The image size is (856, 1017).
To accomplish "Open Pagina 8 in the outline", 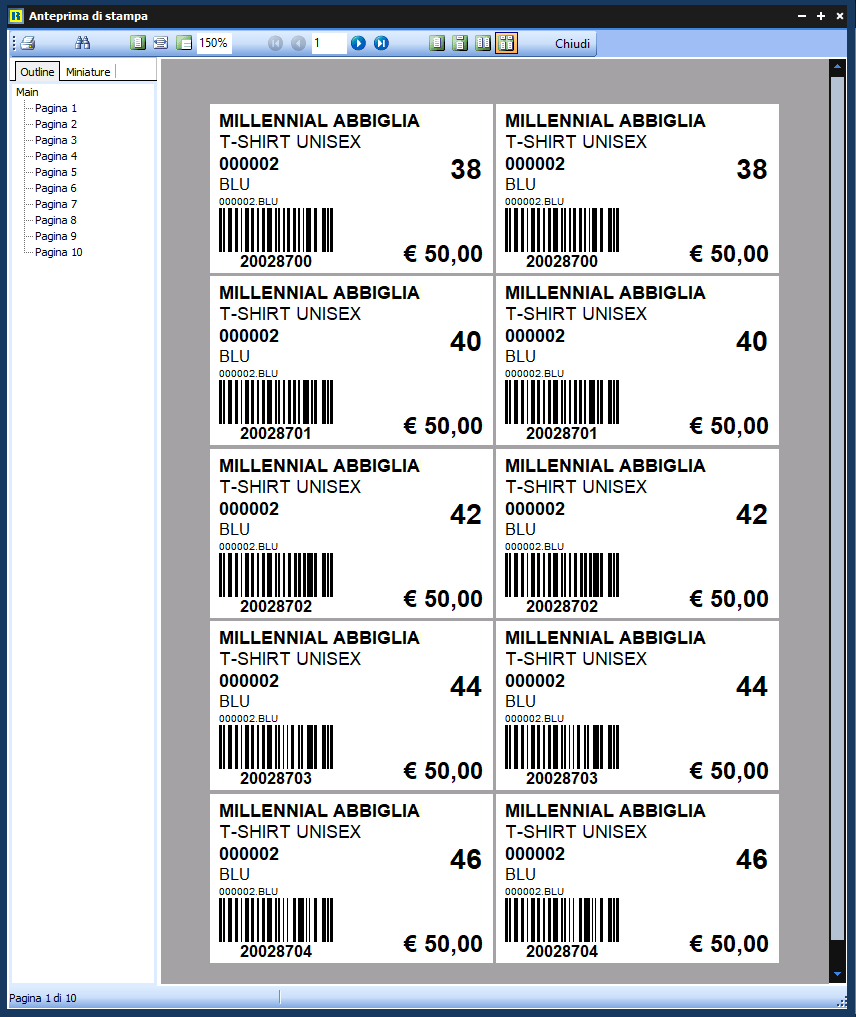I will [x=56, y=220].
